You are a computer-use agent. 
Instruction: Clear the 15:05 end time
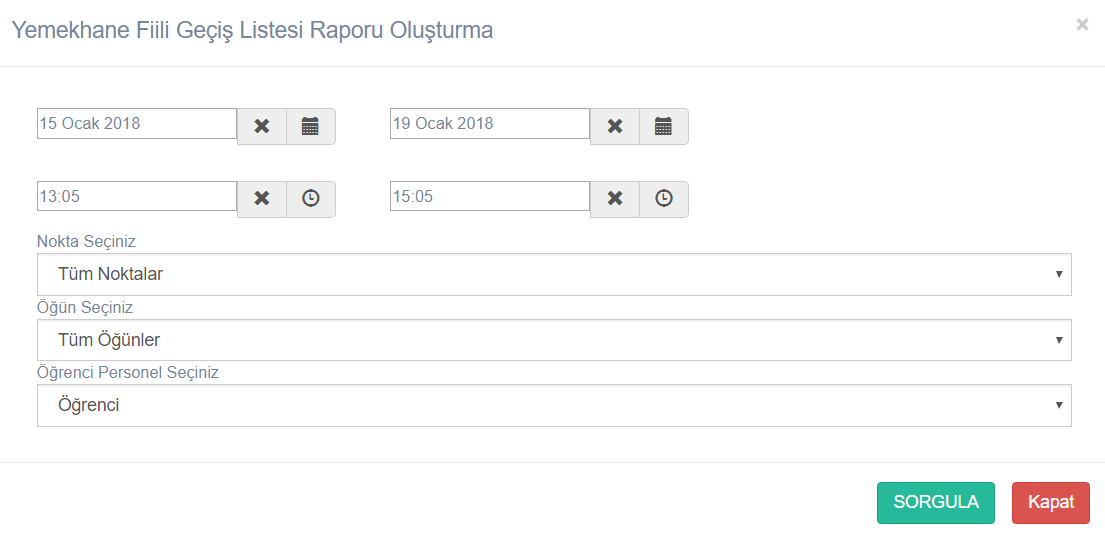pyautogui.click(x=615, y=199)
